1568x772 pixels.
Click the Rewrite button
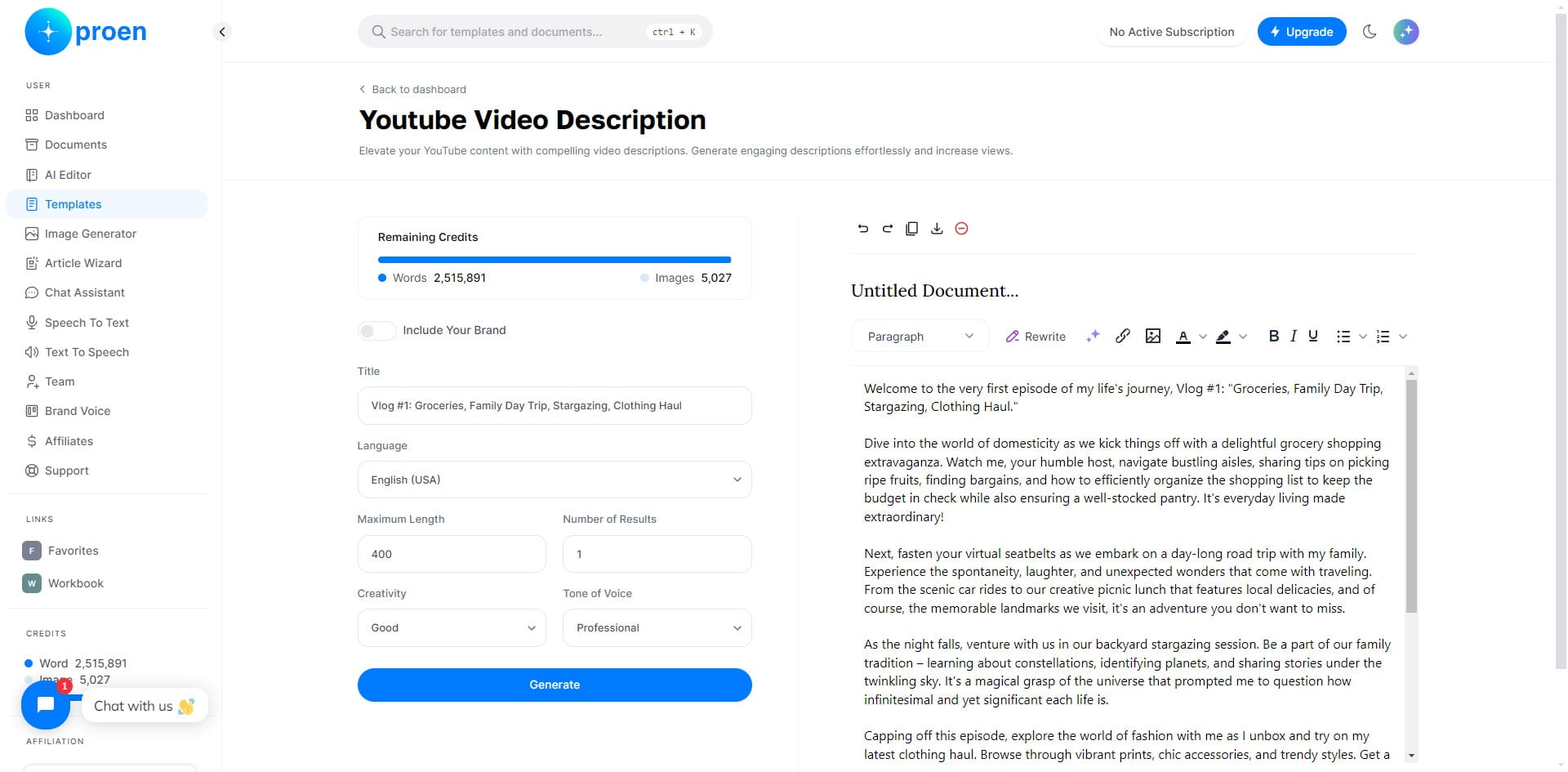[x=1036, y=337]
